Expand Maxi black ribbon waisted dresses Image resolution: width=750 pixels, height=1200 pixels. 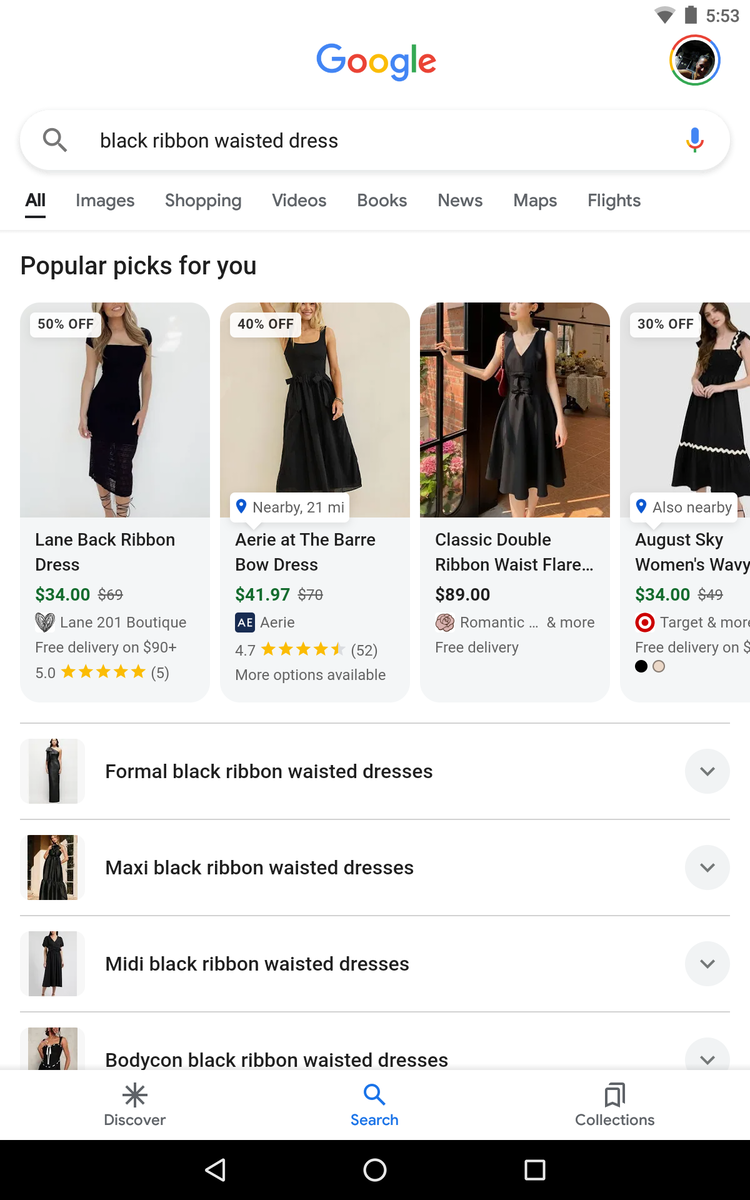(707, 868)
